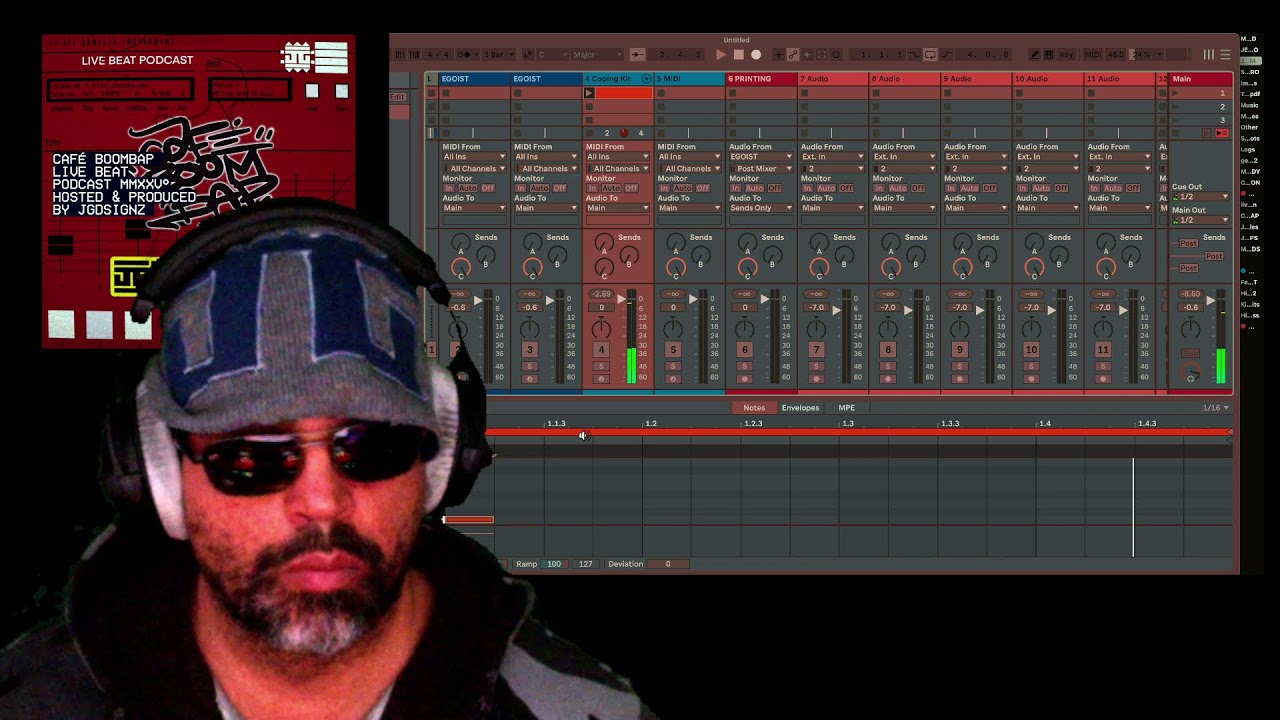Click Send A knob on 4 Coping Kit
1280x720 pixels.
tap(604, 244)
